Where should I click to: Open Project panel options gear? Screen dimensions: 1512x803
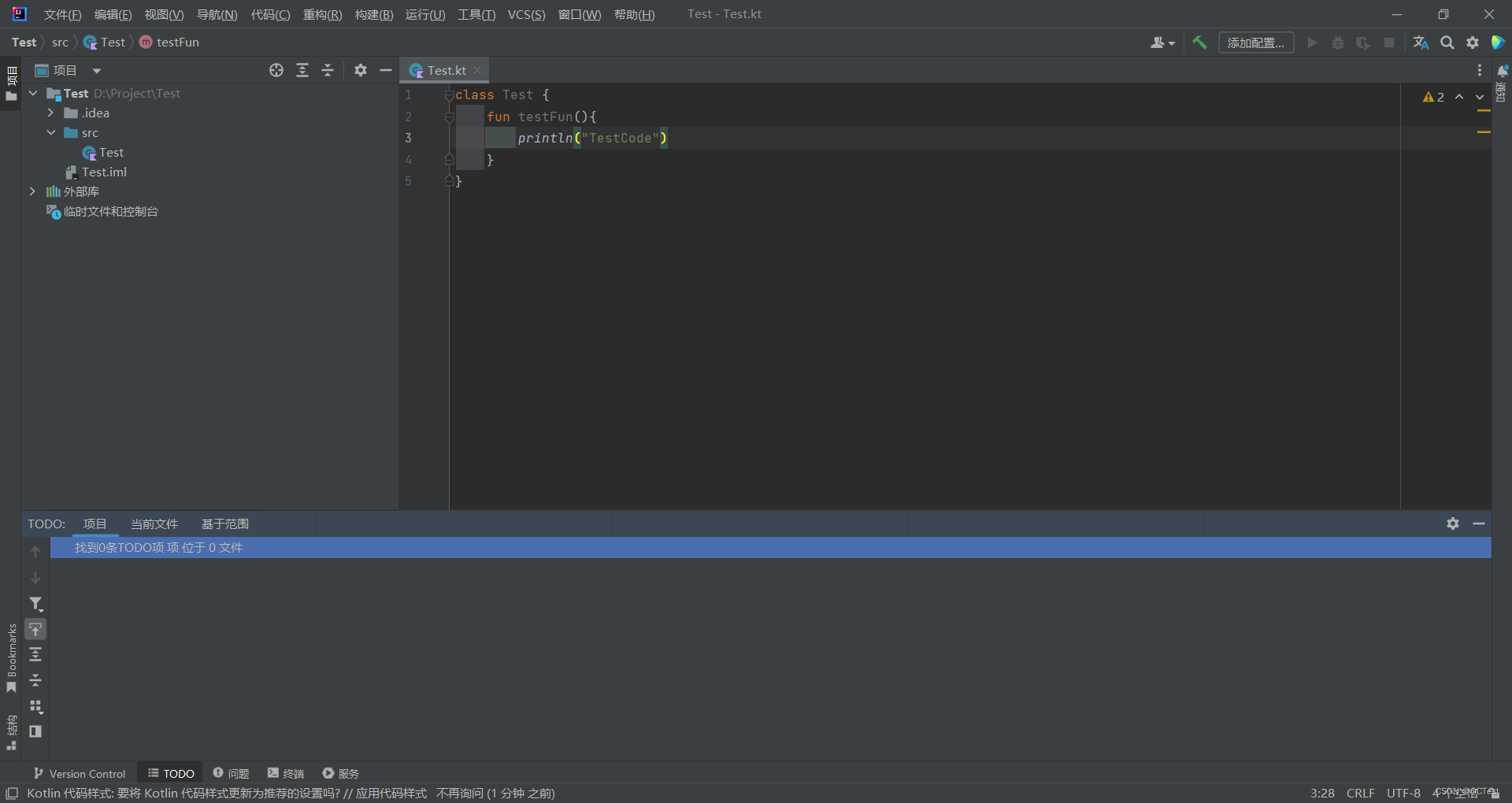click(x=361, y=70)
